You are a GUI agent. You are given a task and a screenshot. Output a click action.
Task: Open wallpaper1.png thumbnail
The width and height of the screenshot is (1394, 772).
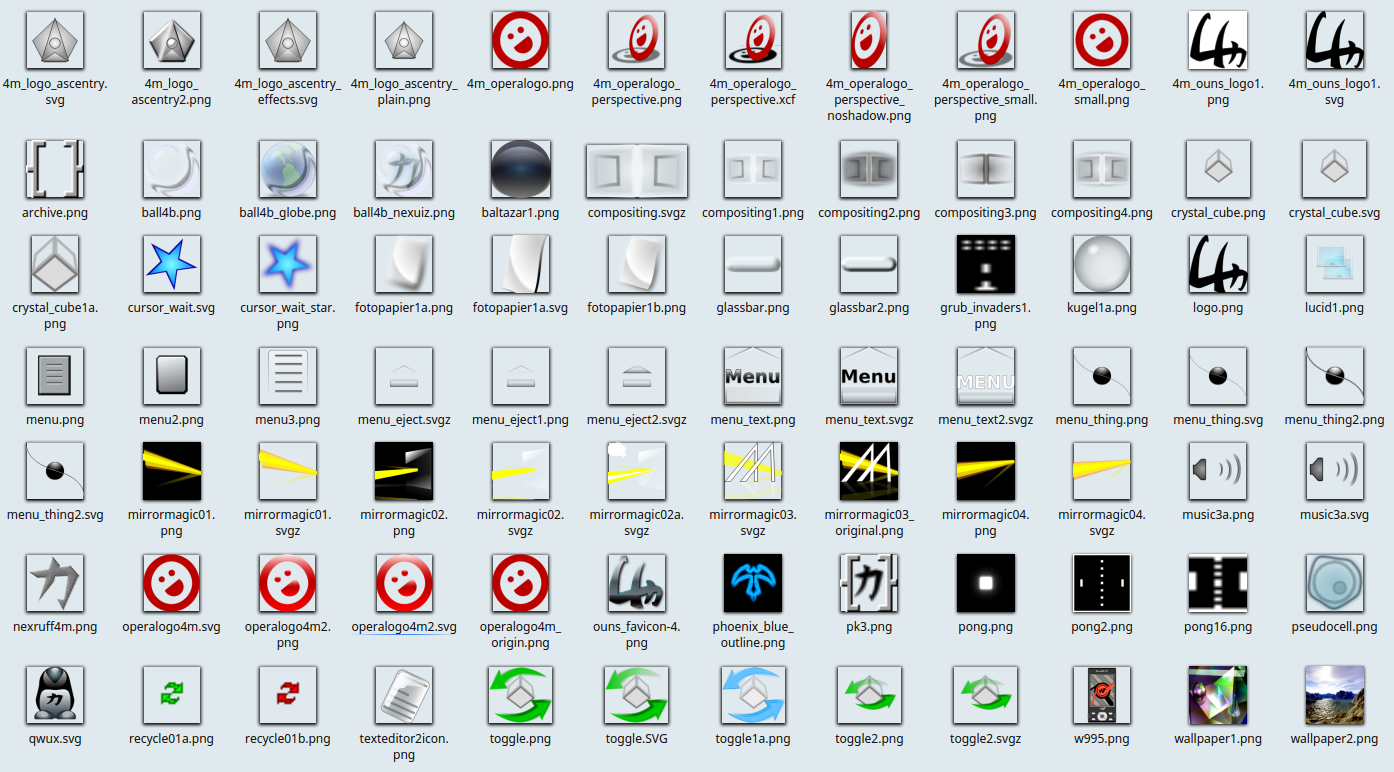pos(1218,695)
